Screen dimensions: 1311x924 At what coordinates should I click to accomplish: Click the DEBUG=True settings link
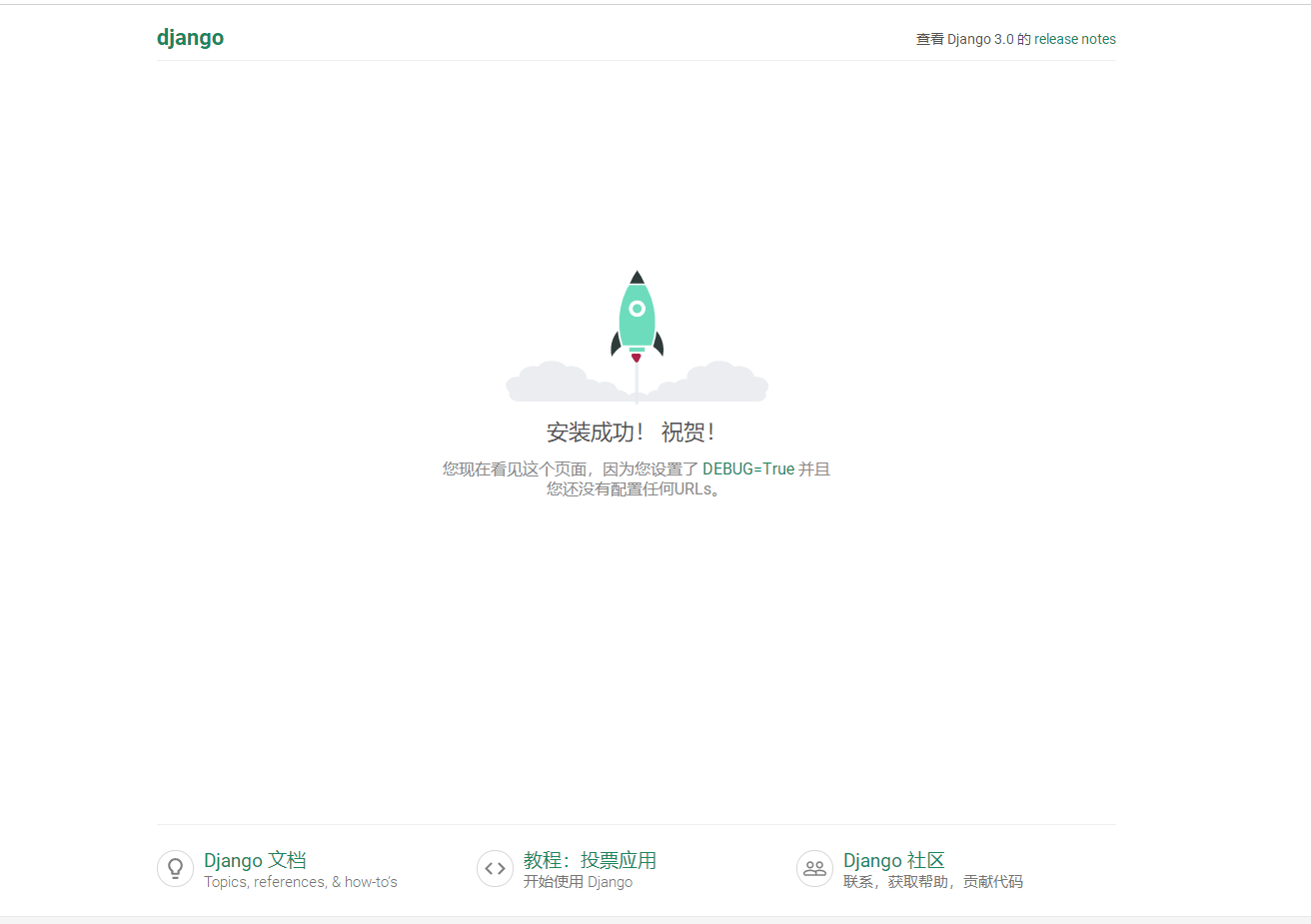(748, 468)
